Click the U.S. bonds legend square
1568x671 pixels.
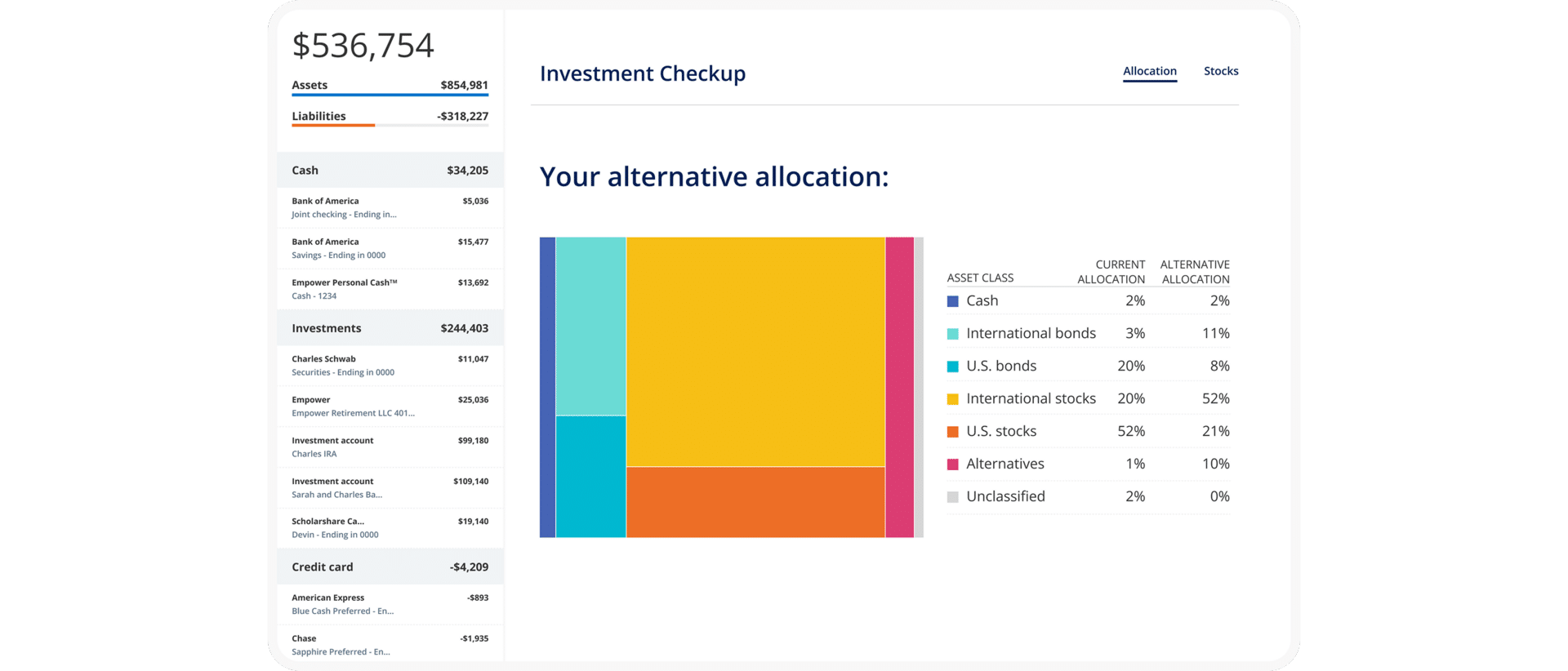pyautogui.click(x=951, y=366)
